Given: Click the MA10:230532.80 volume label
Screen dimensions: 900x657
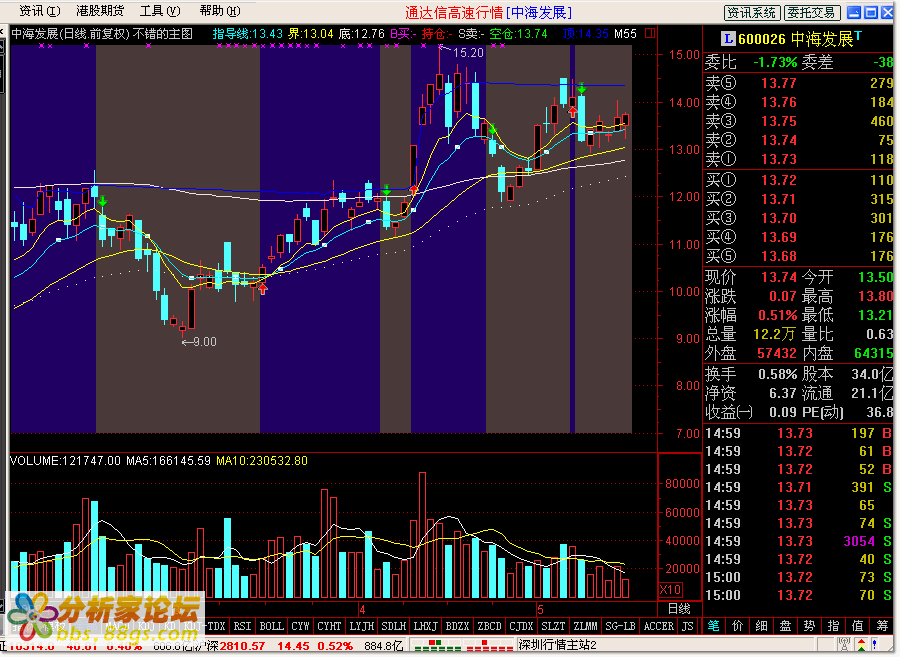Looking at the screenshot, I should click(x=262, y=461).
